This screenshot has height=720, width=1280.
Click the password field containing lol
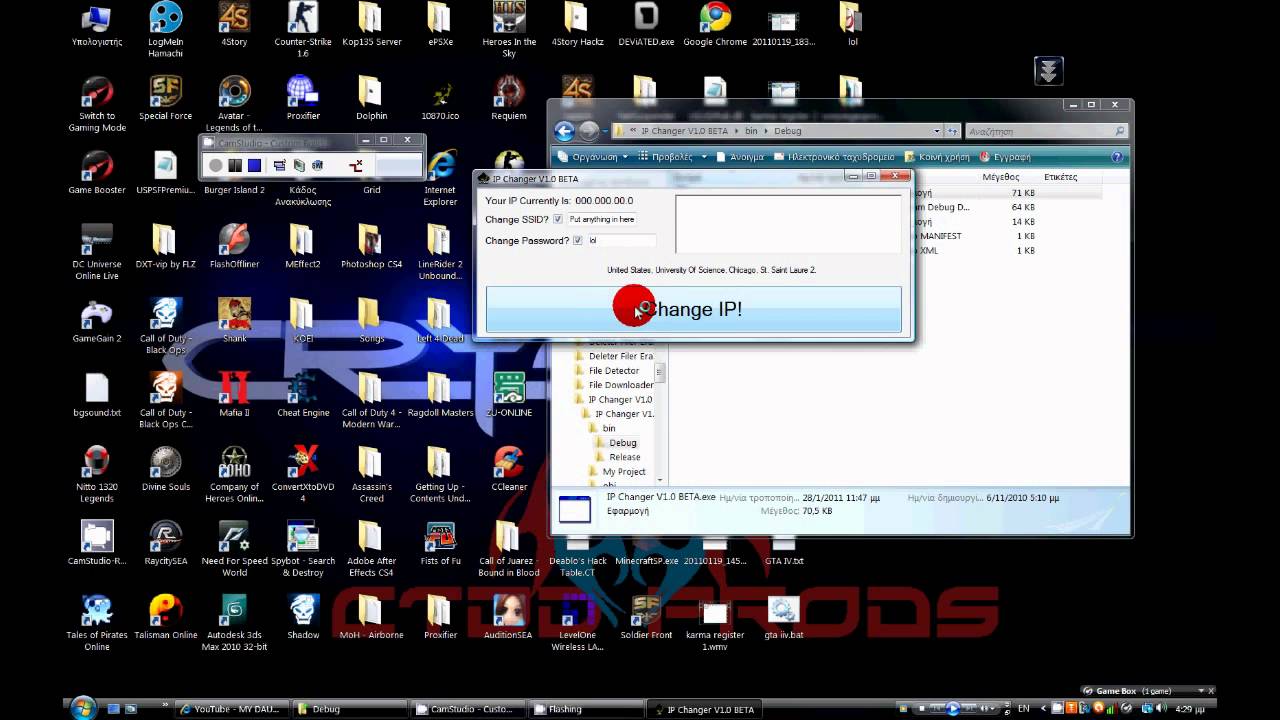point(621,240)
